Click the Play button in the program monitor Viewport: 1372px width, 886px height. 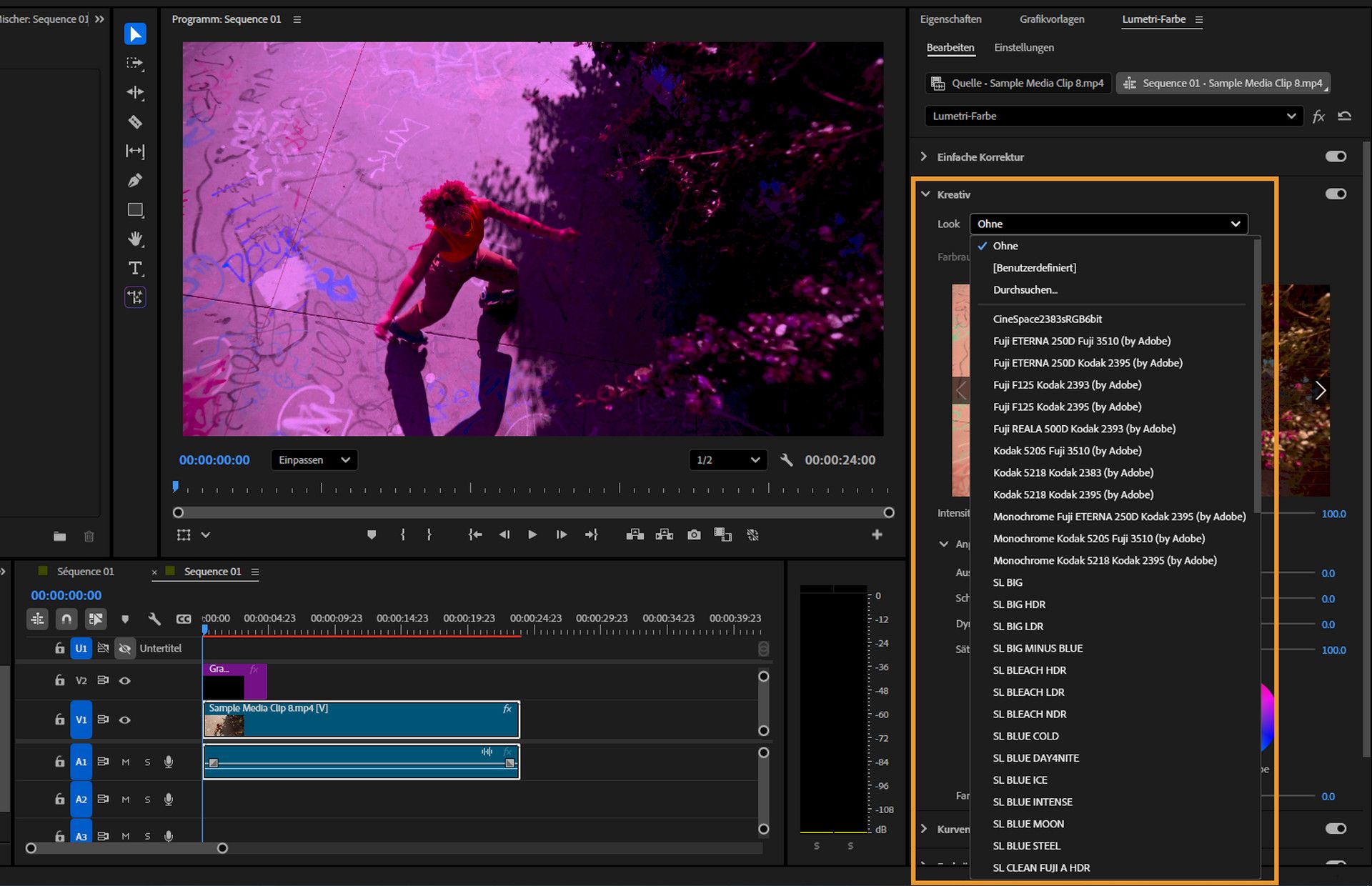[x=532, y=534]
